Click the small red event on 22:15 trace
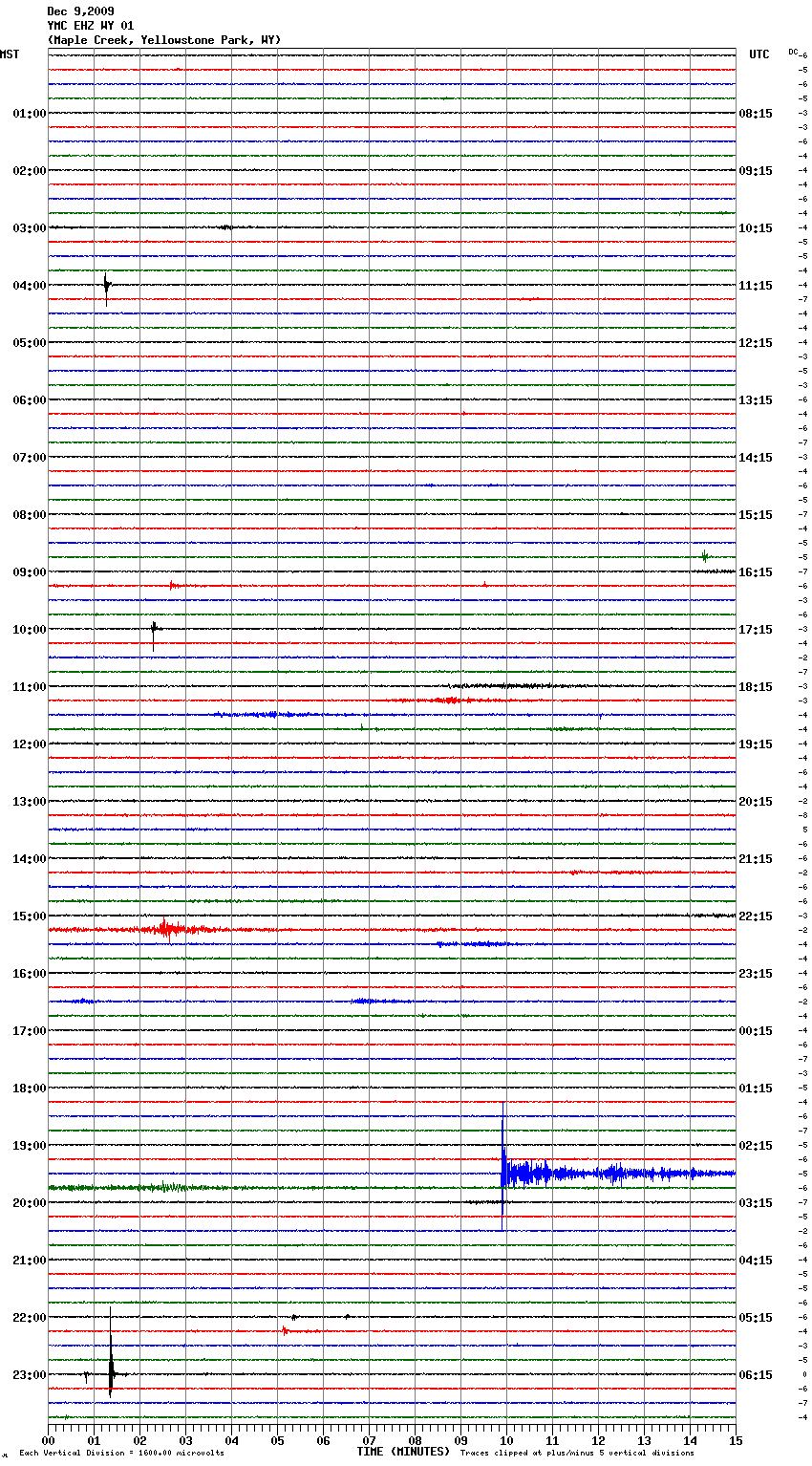The image size is (812, 1466). click(x=285, y=1330)
